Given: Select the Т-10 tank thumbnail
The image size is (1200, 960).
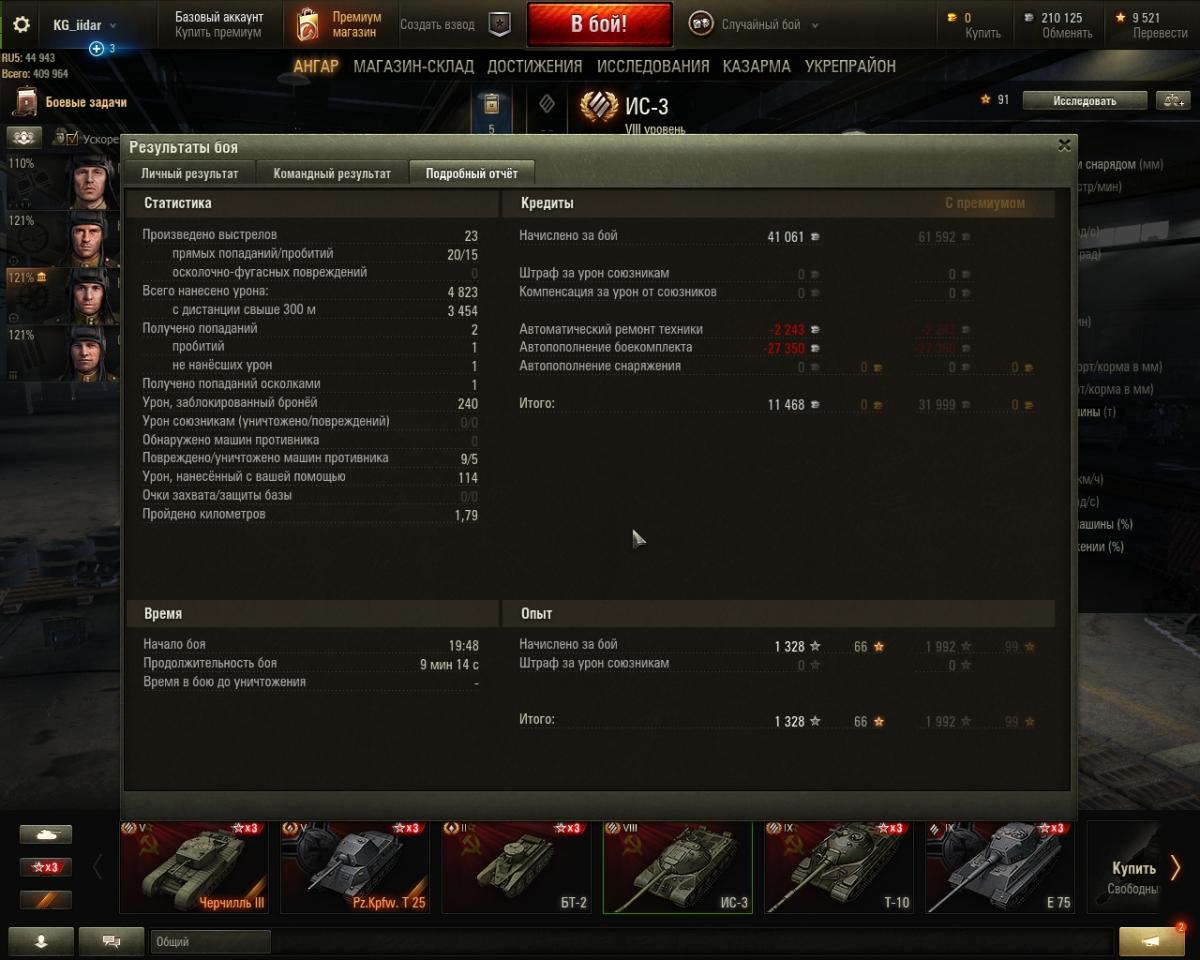Looking at the screenshot, I should click(x=839, y=867).
